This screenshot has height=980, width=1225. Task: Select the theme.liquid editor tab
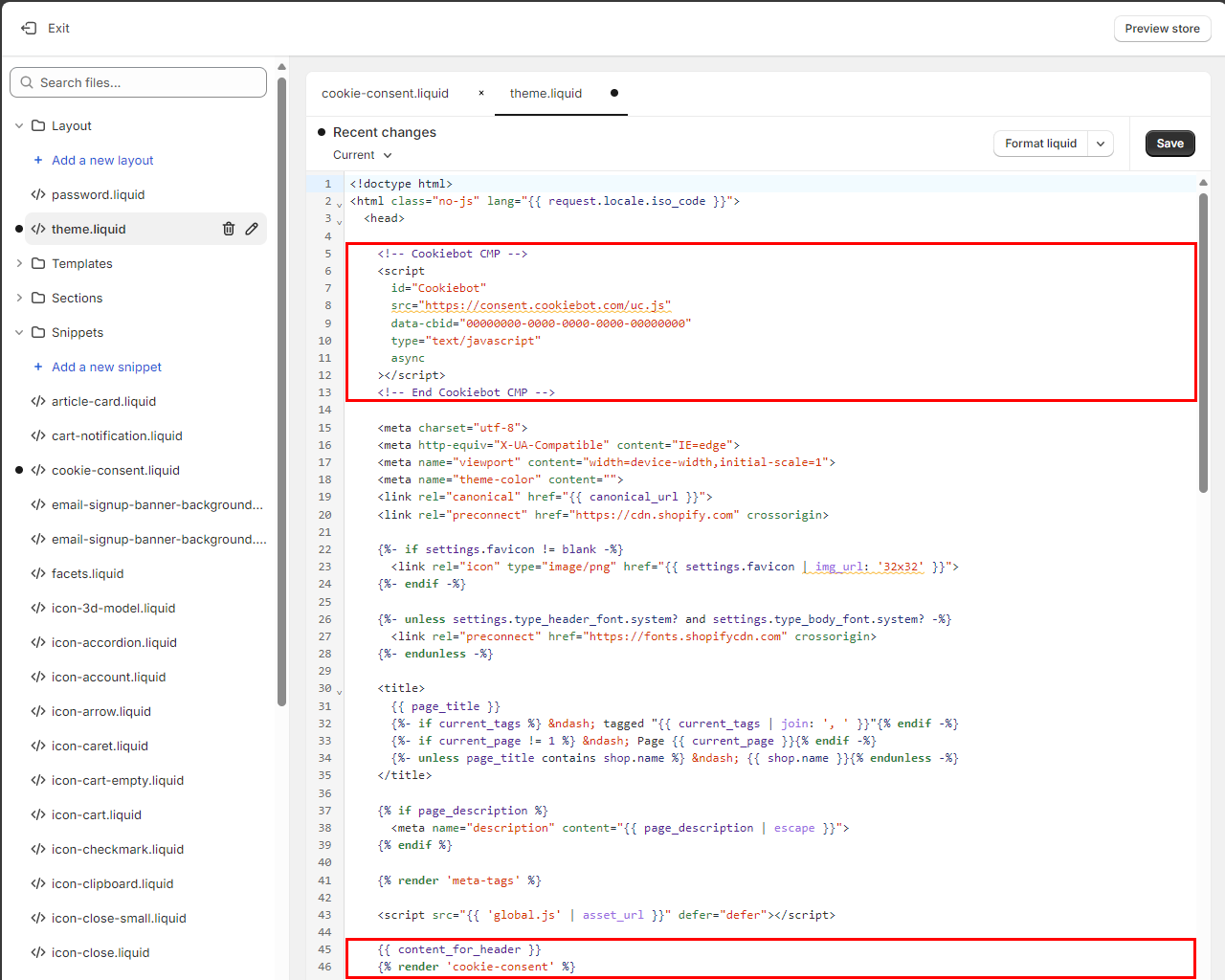(546, 93)
